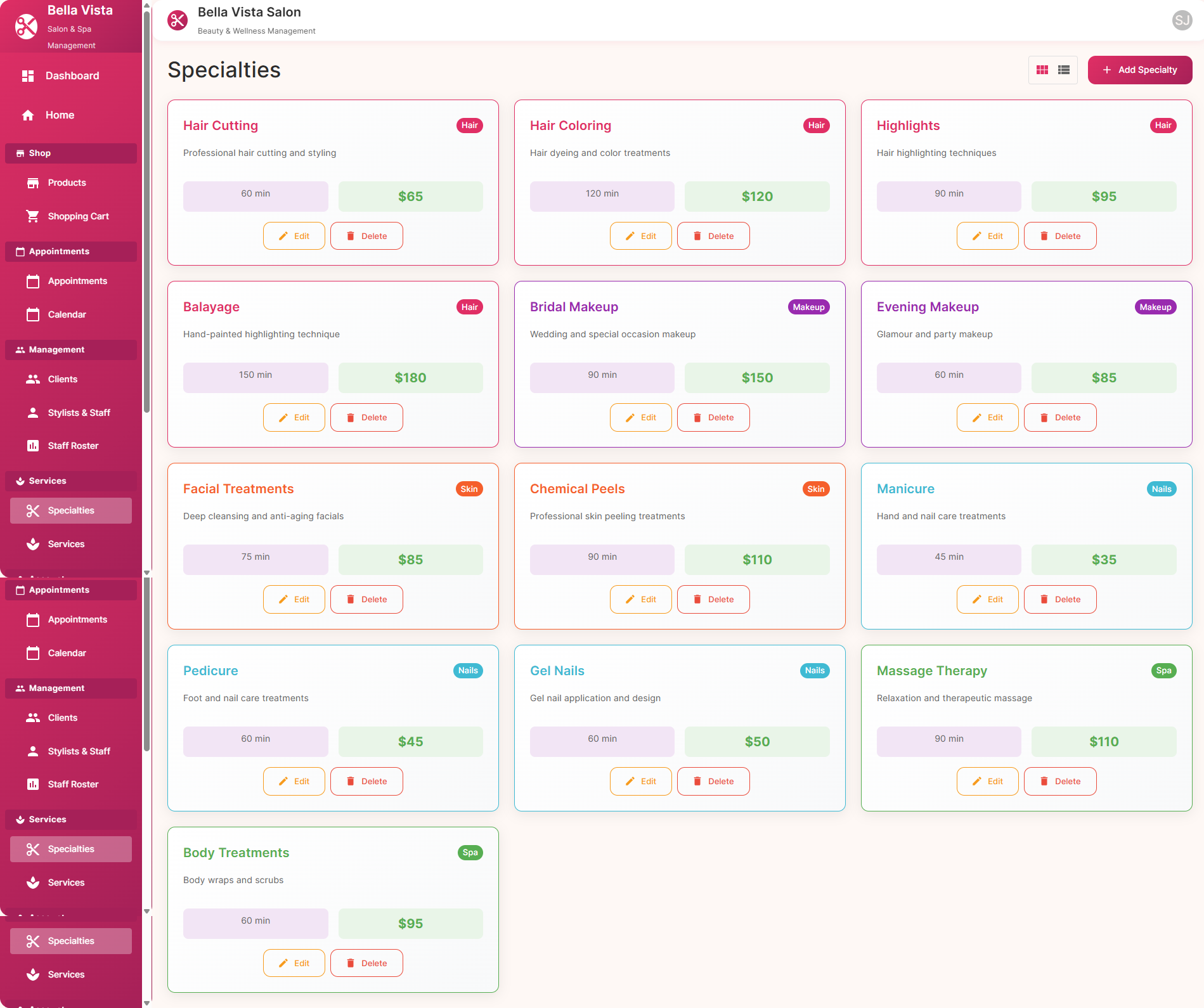This screenshot has width=1204, height=1008.
Task: Click the Shopping Cart icon
Action: coord(33,216)
